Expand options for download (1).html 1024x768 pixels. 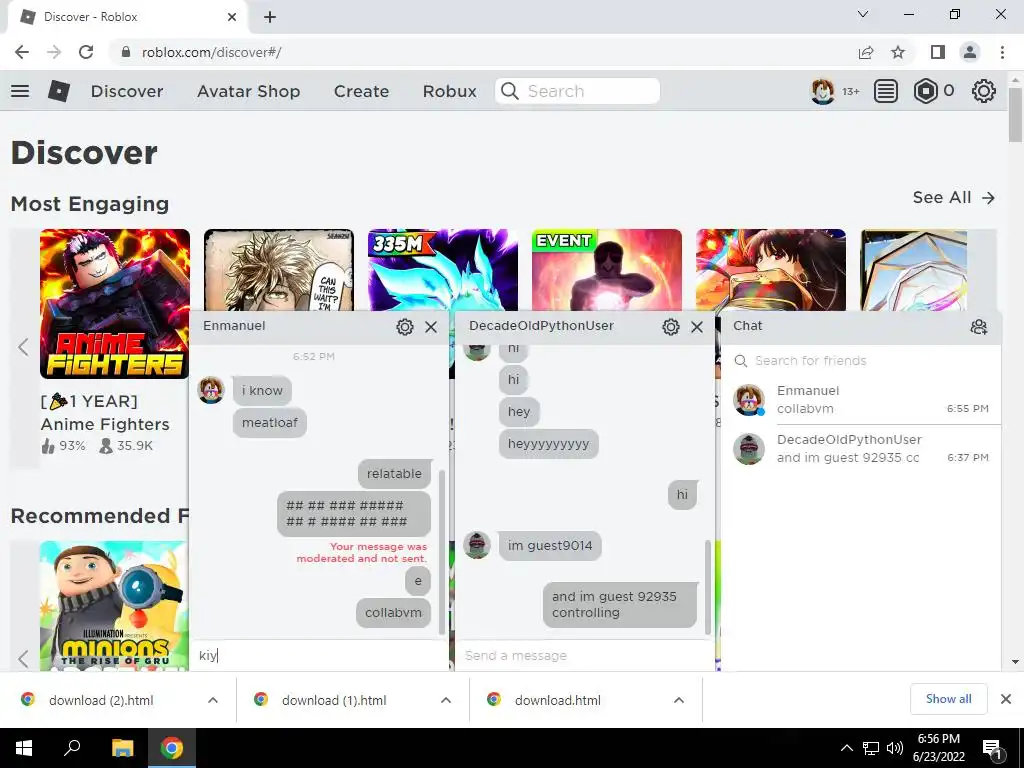coord(446,700)
